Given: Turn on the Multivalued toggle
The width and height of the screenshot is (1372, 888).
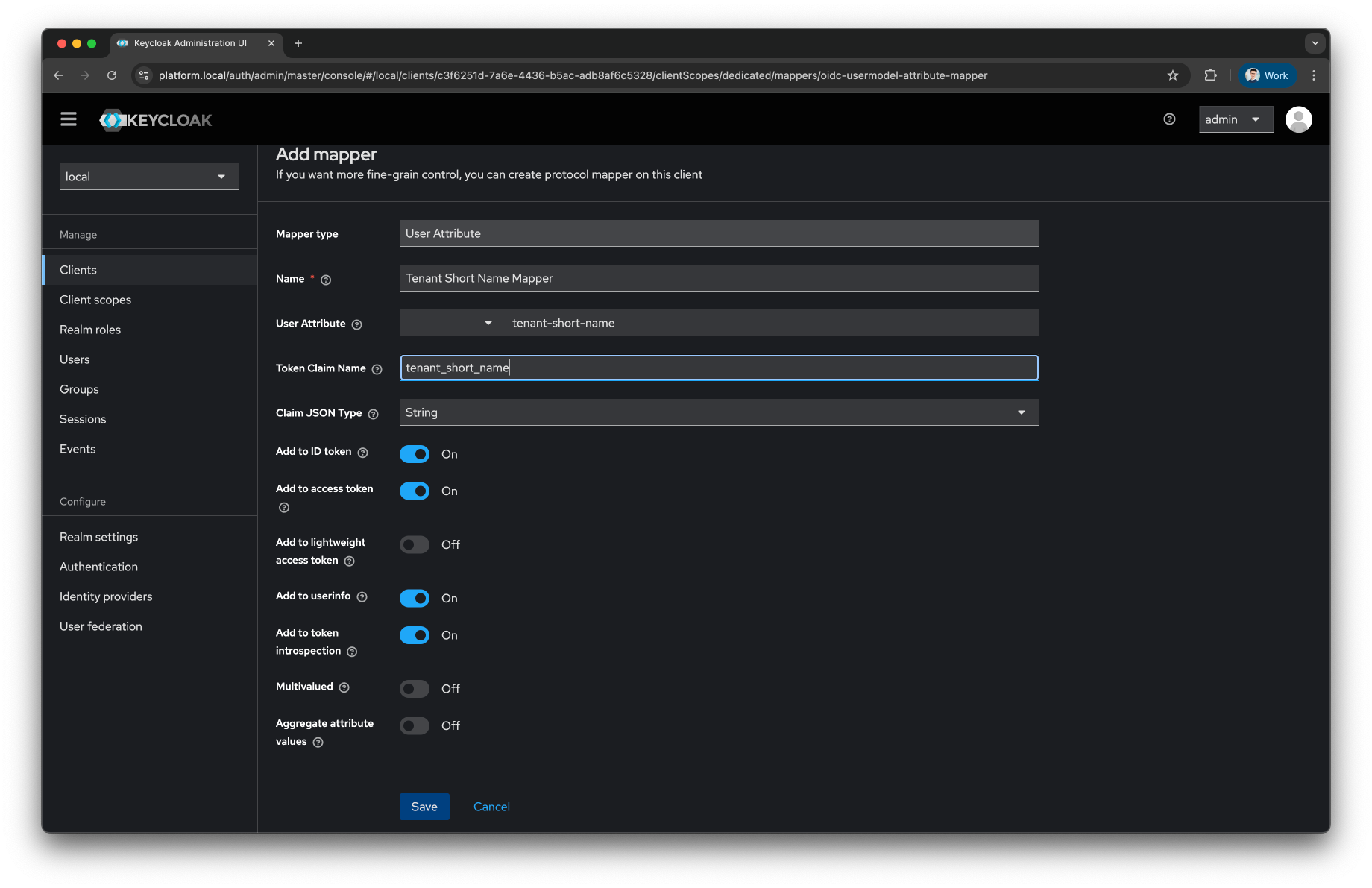Looking at the screenshot, I should click(x=414, y=688).
